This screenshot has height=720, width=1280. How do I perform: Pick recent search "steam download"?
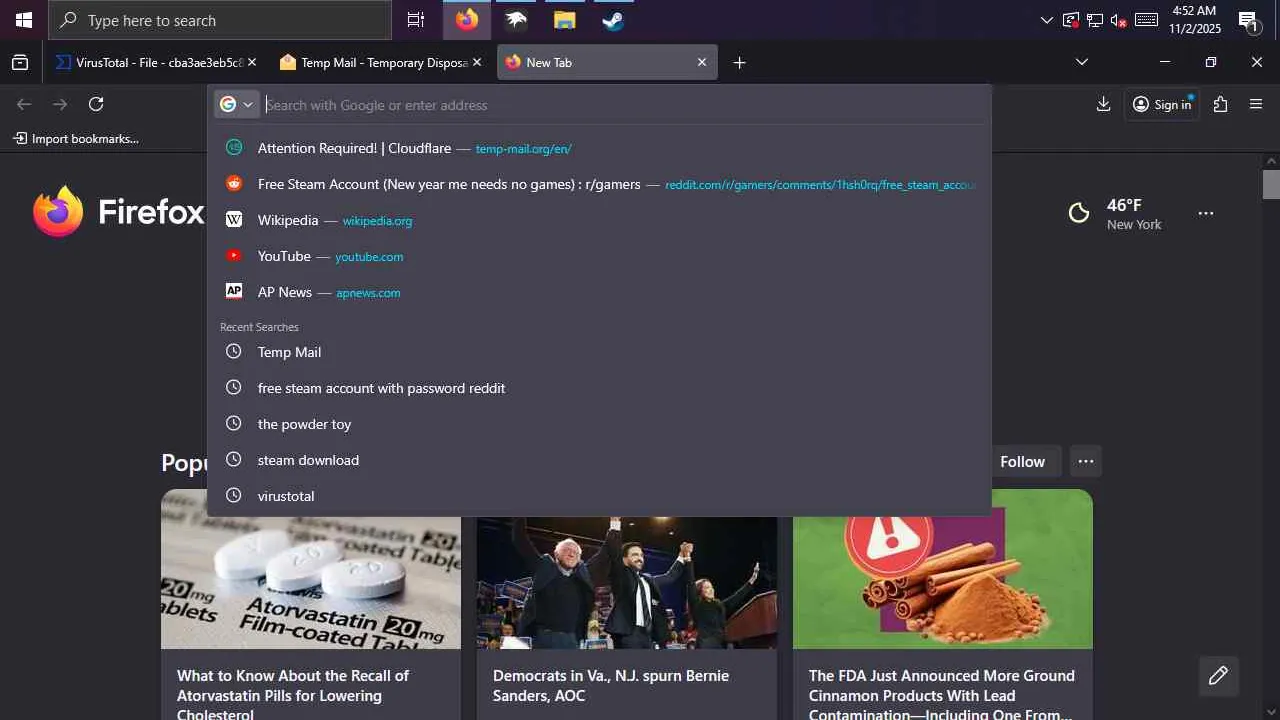pyautogui.click(x=600, y=460)
